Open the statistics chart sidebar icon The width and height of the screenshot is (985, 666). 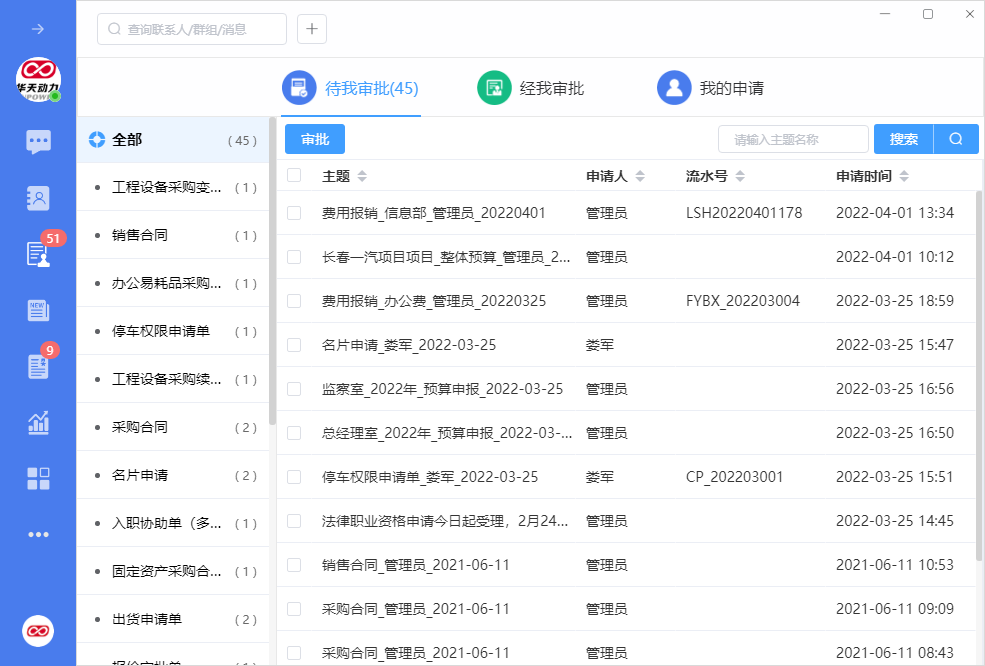(x=38, y=422)
